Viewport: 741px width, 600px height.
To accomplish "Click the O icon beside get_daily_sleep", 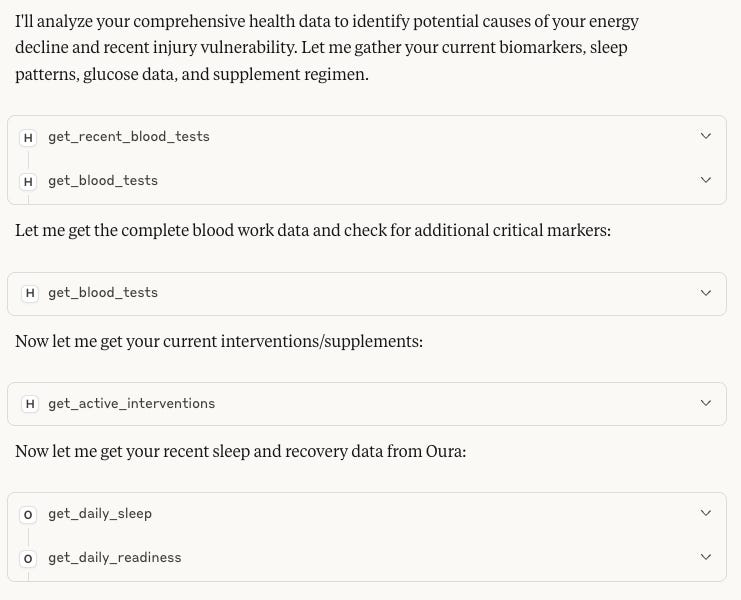I will click(x=28, y=514).
